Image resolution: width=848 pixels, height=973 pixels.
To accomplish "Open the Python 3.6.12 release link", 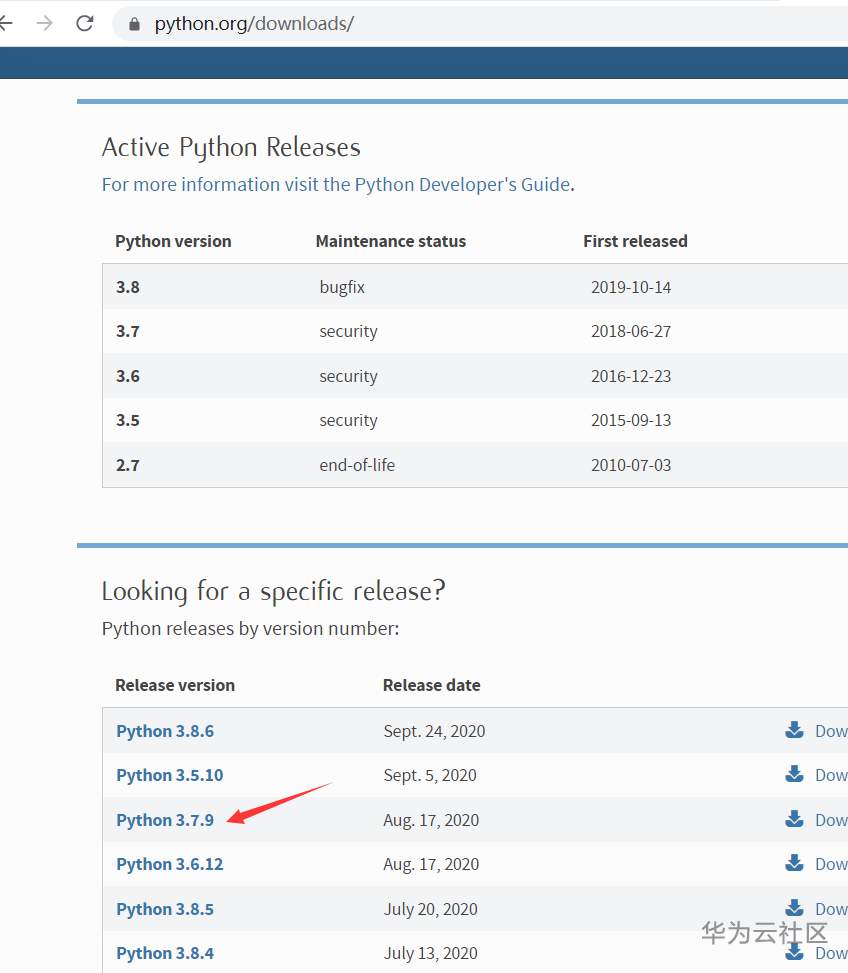I will (x=169, y=864).
